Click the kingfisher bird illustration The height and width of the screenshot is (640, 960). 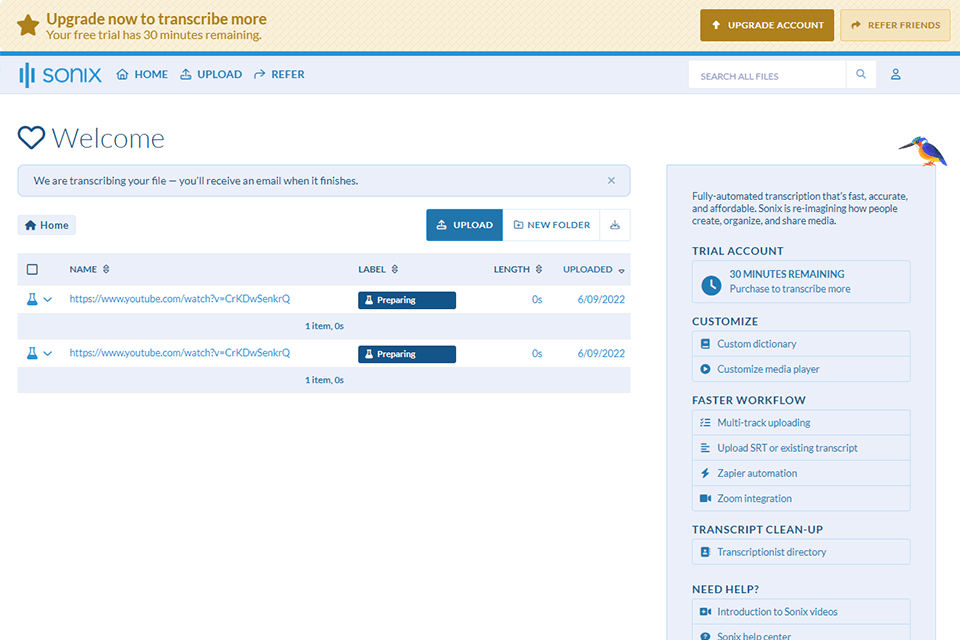(923, 151)
